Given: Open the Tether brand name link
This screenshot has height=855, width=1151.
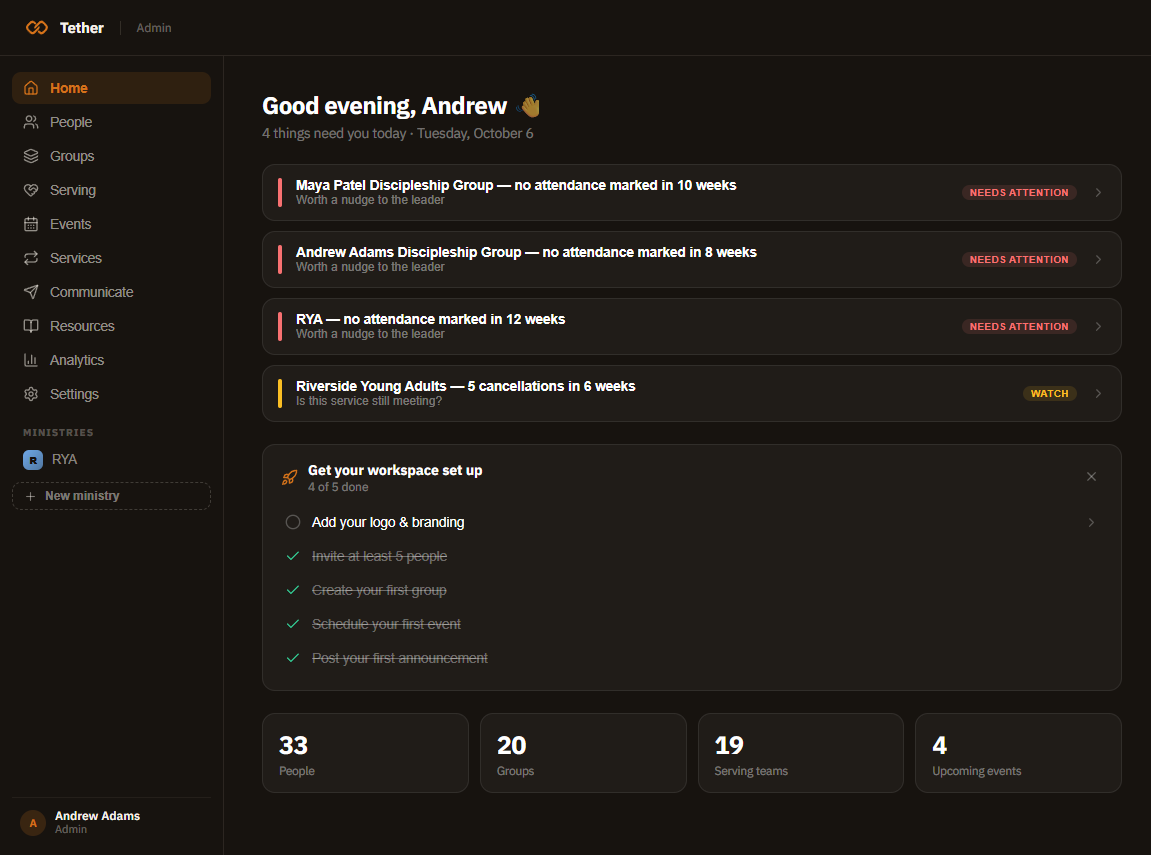Looking at the screenshot, I should (x=81, y=28).
